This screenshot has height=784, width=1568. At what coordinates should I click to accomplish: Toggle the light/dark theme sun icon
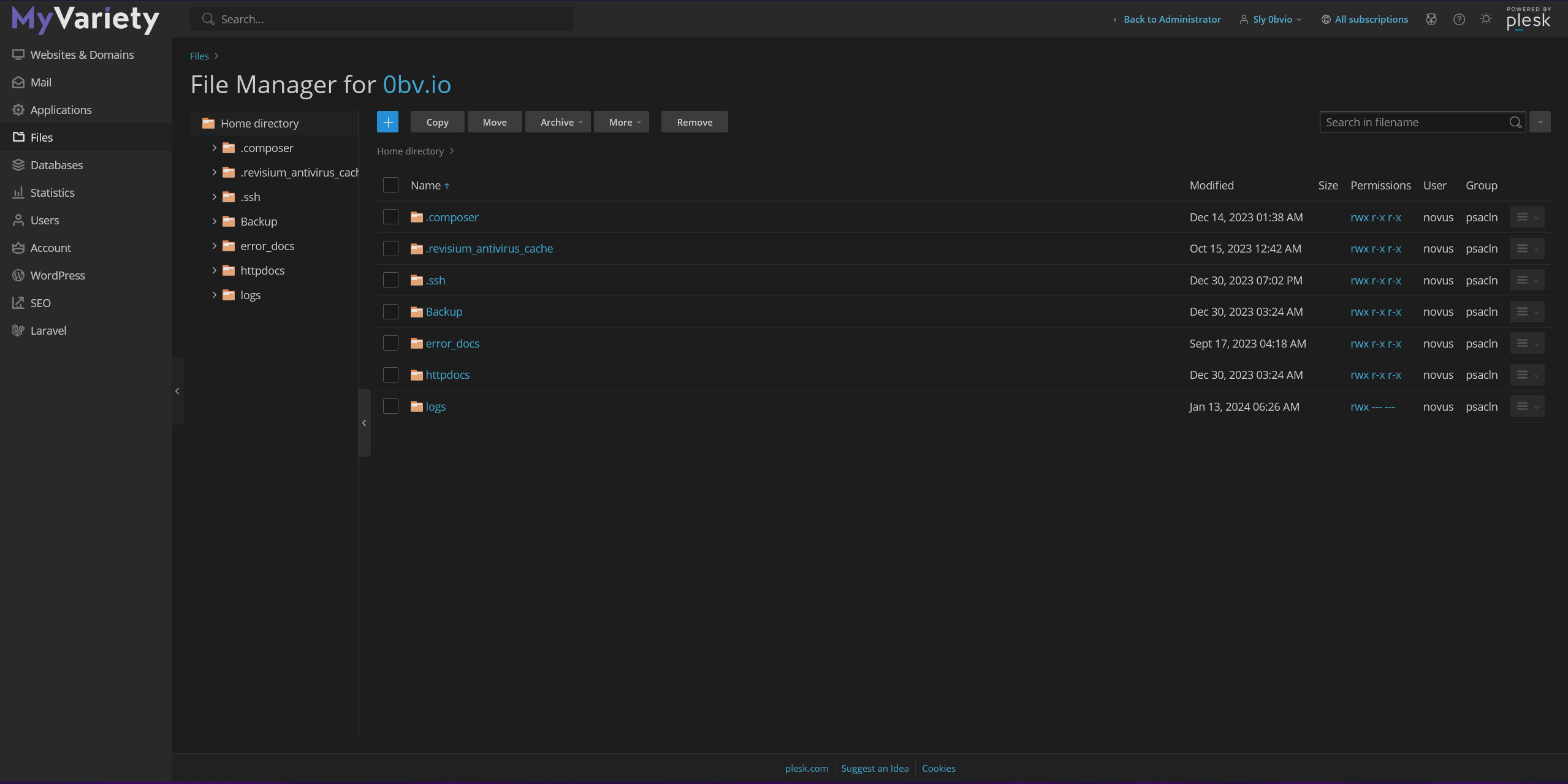[x=1486, y=19]
